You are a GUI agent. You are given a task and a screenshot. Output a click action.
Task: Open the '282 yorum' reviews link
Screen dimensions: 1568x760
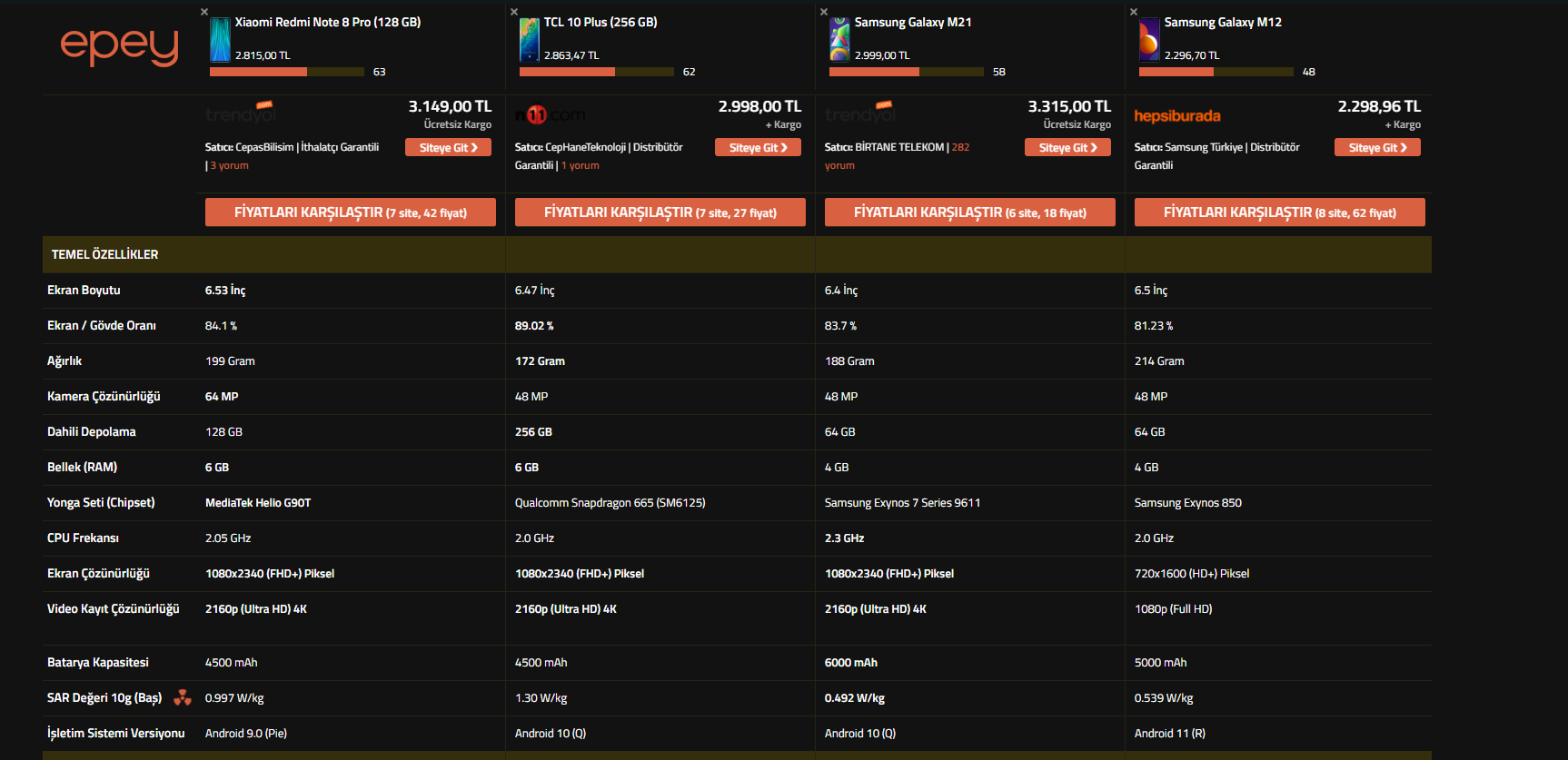[x=897, y=156]
